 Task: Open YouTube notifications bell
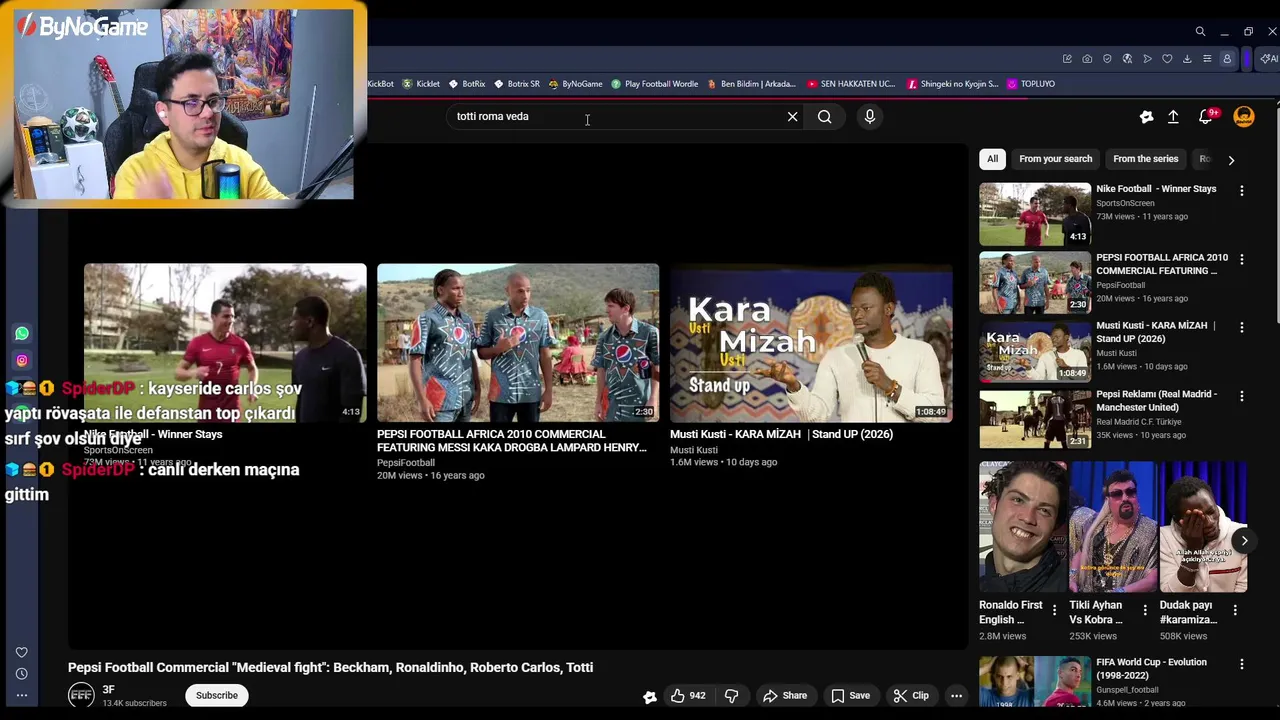(x=1206, y=117)
